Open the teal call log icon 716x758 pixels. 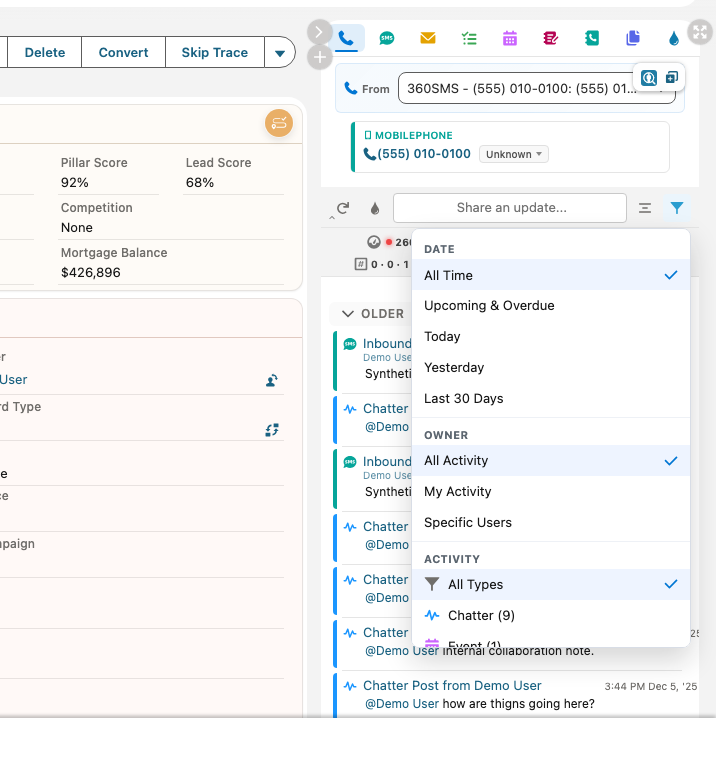(x=592, y=38)
